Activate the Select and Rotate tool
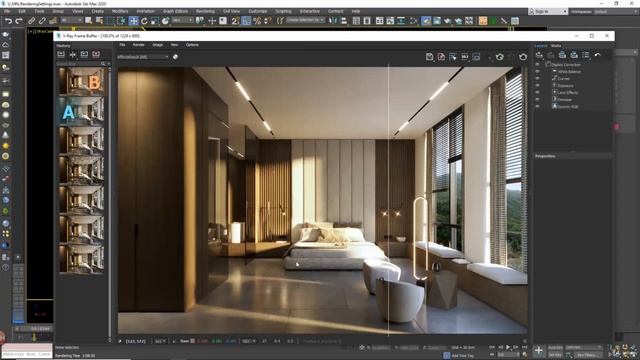The width and height of the screenshot is (640, 360). (x=144, y=21)
